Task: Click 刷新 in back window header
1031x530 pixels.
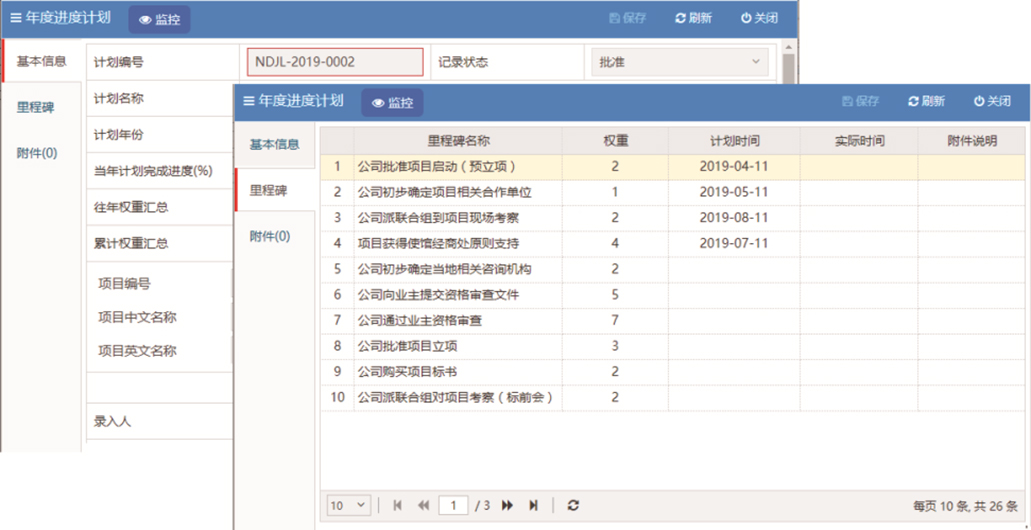Action: pos(693,18)
